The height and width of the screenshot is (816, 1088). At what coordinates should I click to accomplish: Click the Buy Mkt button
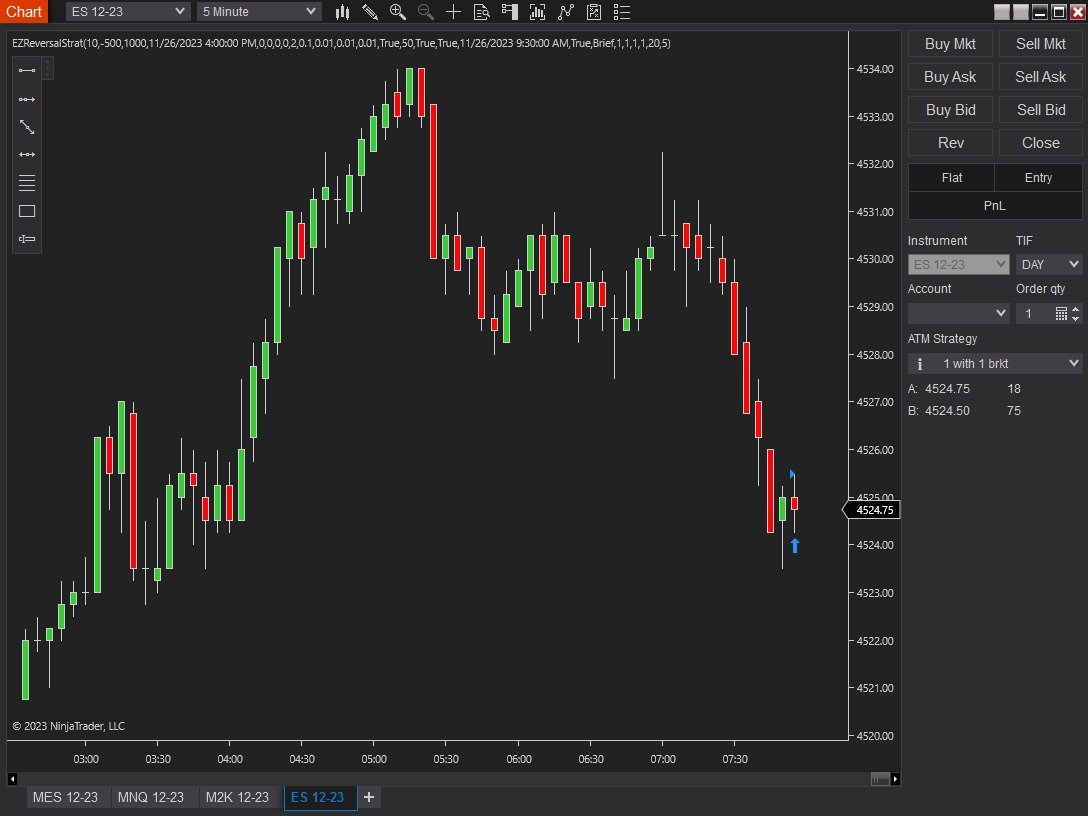coord(950,44)
